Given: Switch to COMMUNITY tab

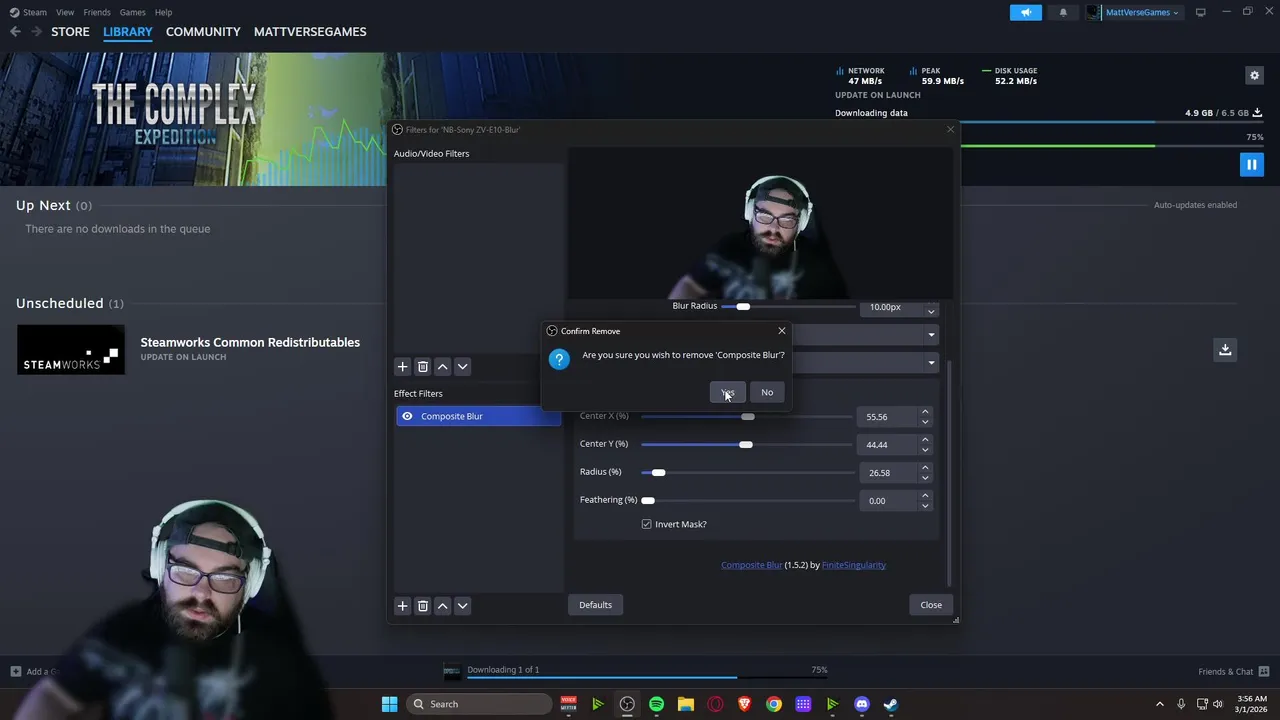Looking at the screenshot, I should click(x=203, y=32).
